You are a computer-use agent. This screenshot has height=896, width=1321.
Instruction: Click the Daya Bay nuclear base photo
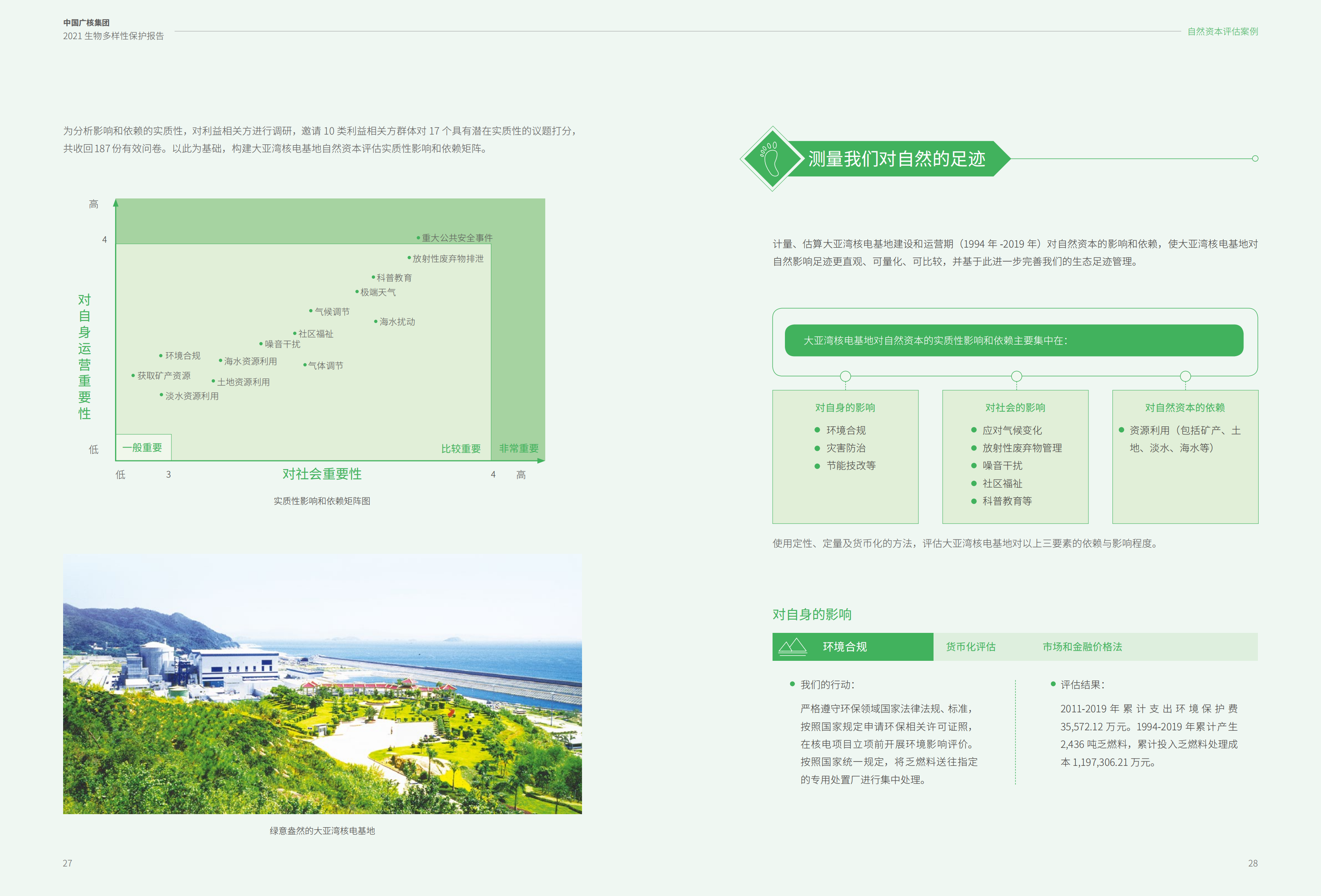coord(322,684)
